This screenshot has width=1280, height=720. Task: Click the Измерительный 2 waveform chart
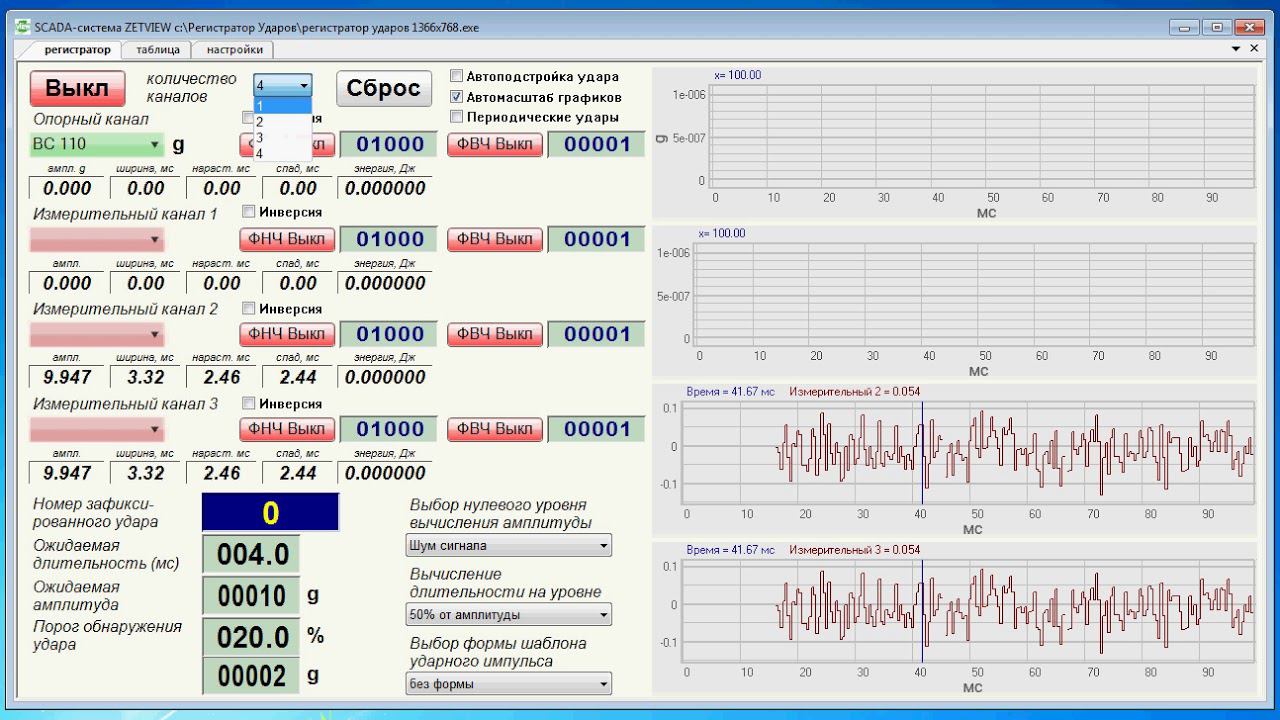tap(969, 452)
